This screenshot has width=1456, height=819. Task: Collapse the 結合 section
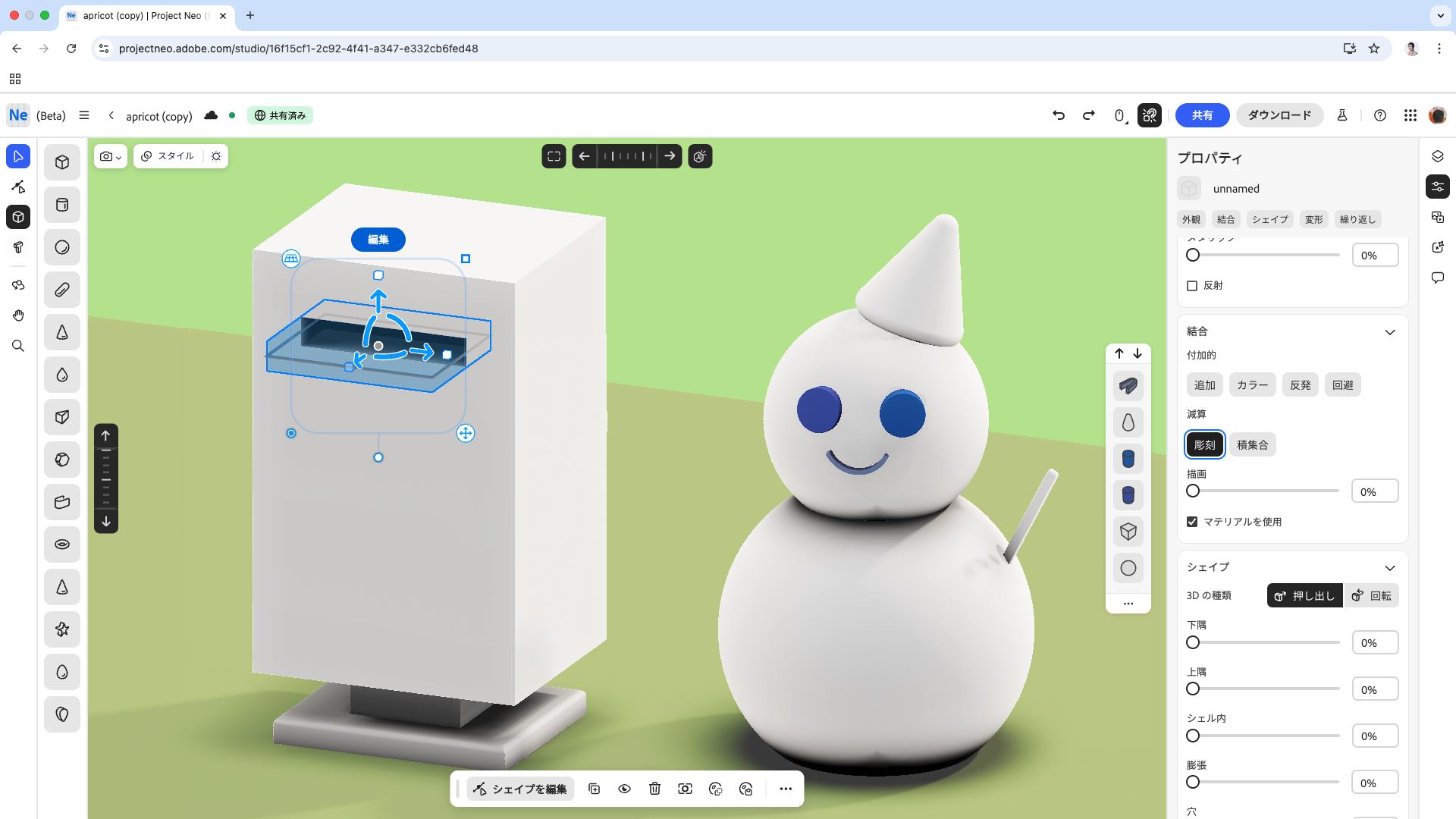pyautogui.click(x=1390, y=331)
